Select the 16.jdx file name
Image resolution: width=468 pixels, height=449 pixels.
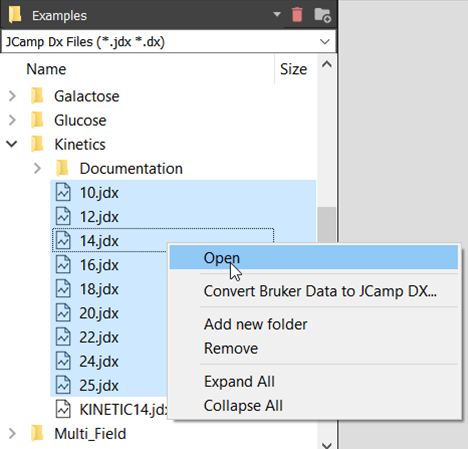point(99,265)
